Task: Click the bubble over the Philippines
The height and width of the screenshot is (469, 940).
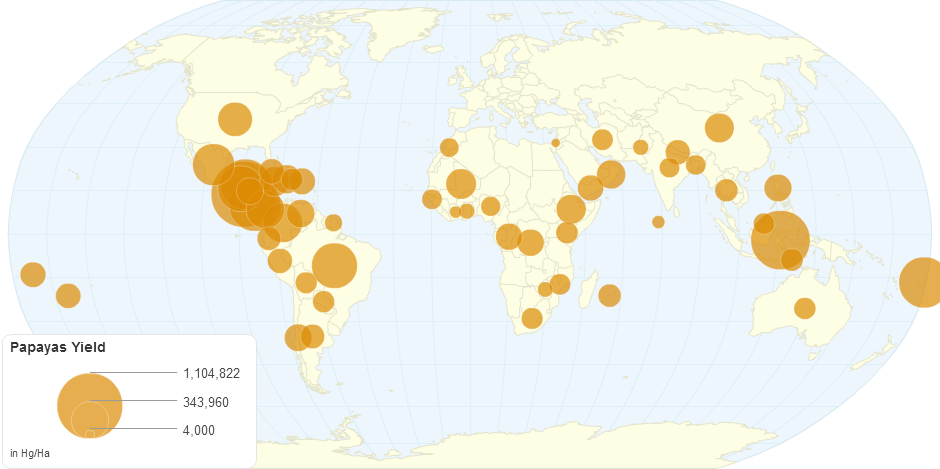Action: coord(778,187)
